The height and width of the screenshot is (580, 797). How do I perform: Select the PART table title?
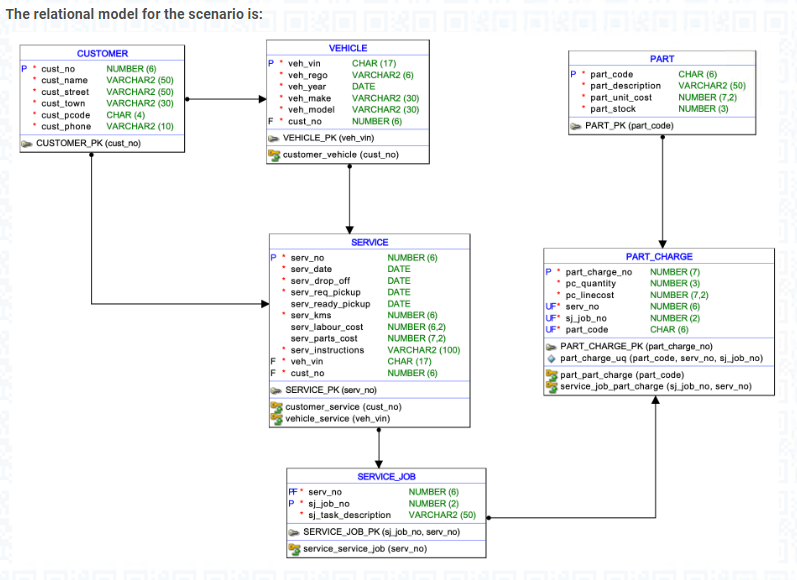(662, 58)
